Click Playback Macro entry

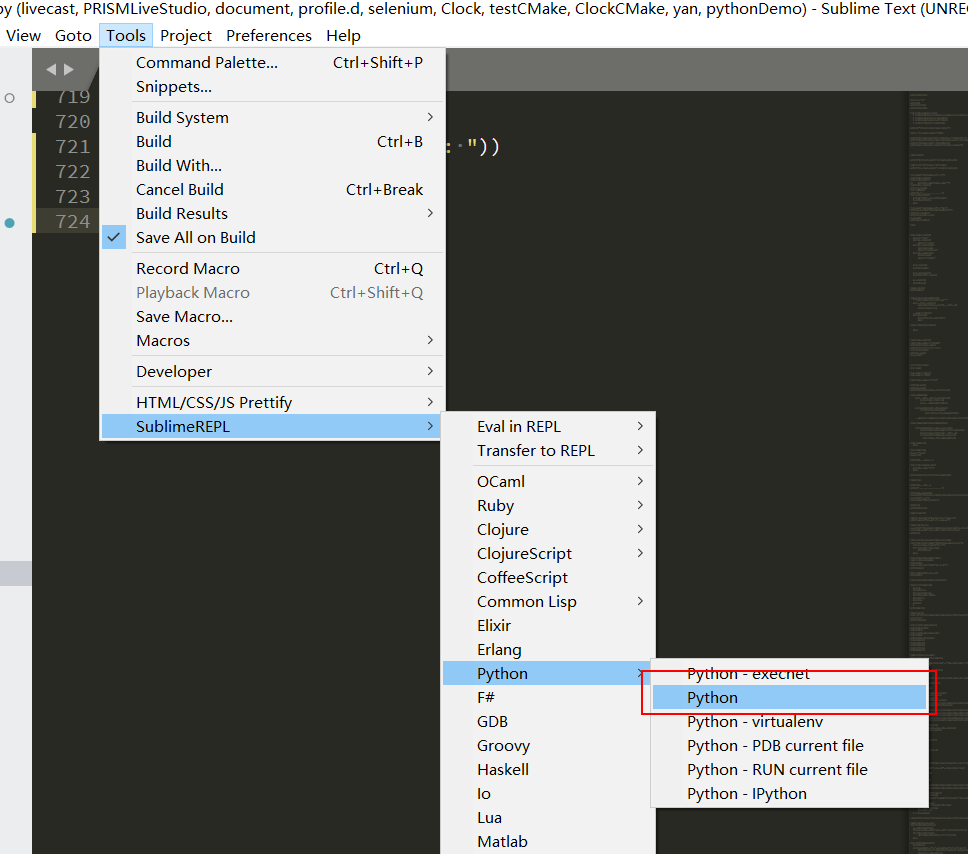272,293
